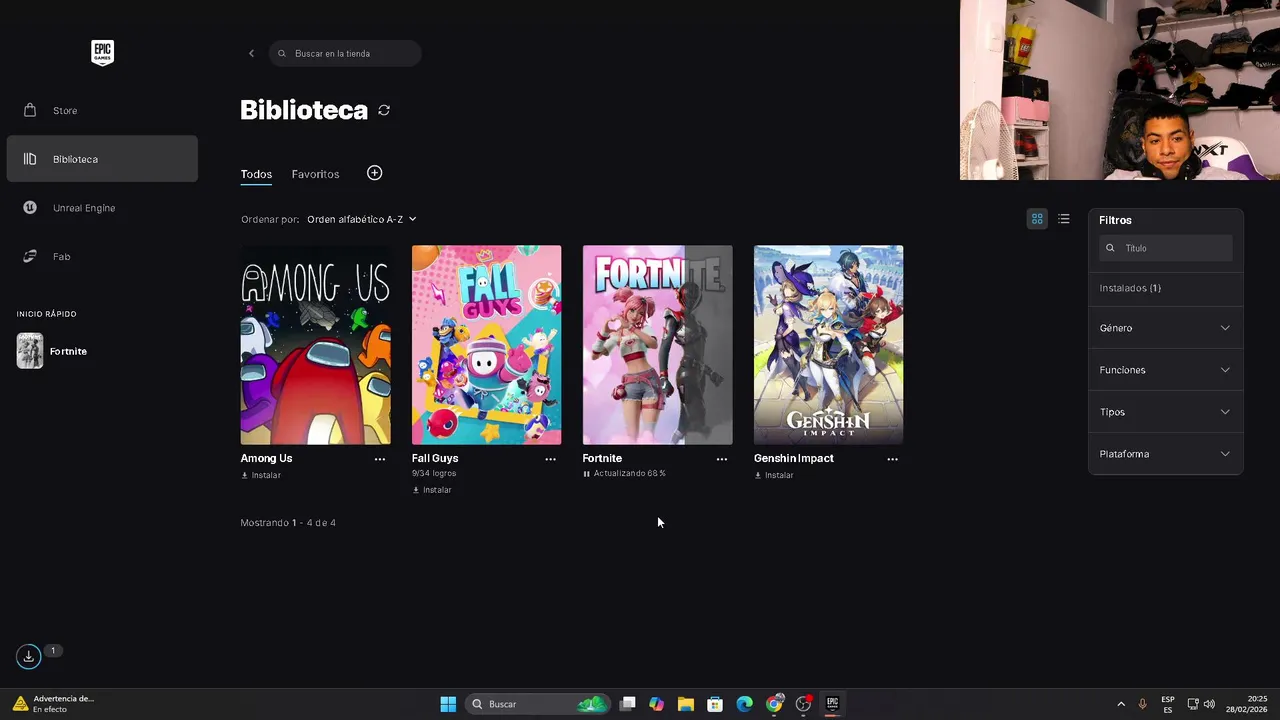Screen dimensions: 1280x720
Task: Click the Fall Guys 9/34 logros text
Action: [x=433, y=473]
